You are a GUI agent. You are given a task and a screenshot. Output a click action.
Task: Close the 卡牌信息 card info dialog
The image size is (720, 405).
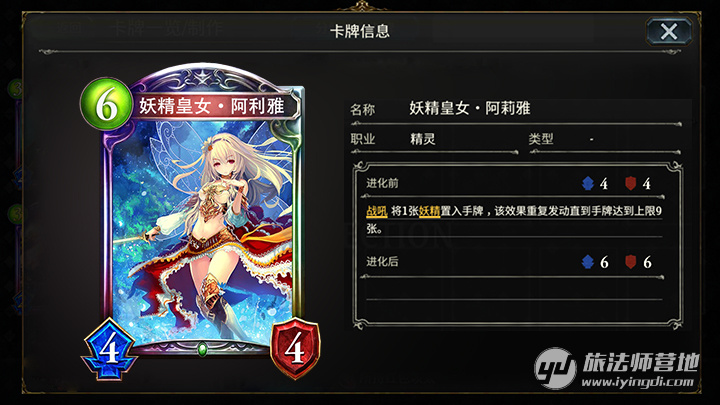[x=669, y=32]
